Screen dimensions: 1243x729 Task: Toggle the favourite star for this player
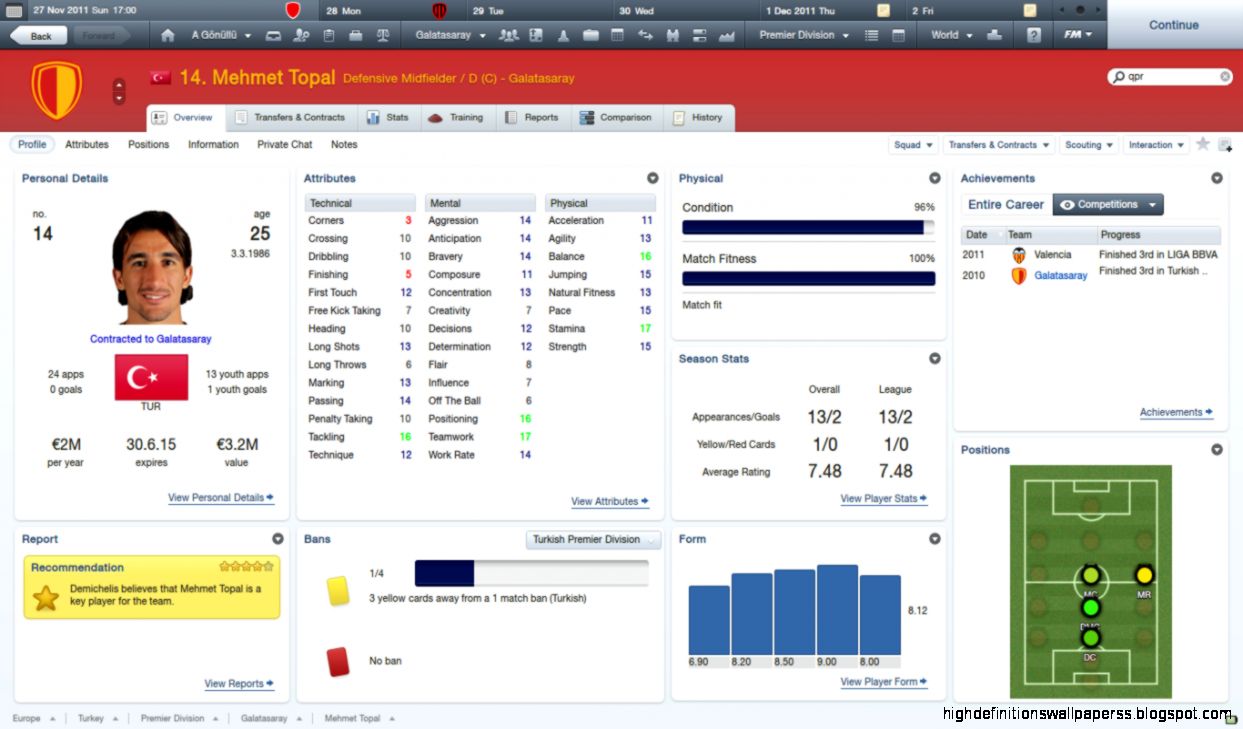click(x=1202, y=144)
